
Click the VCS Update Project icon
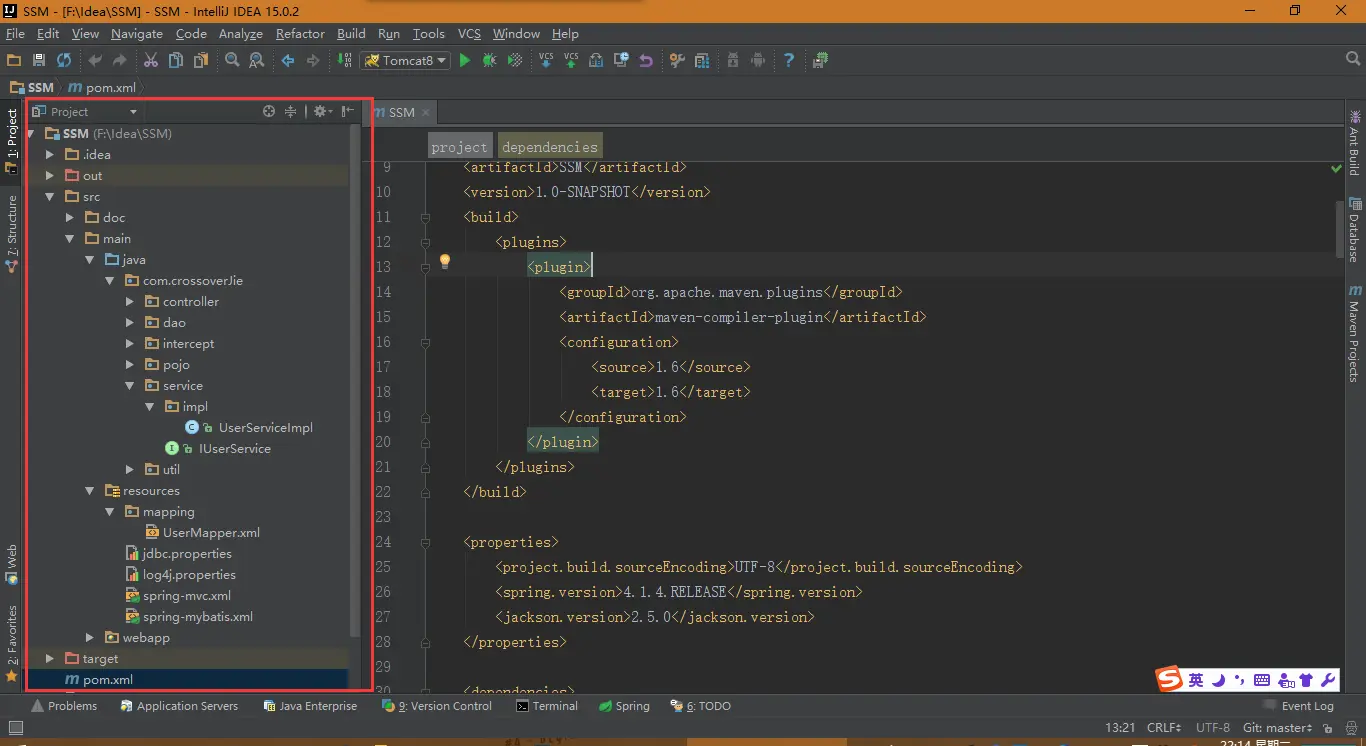tap(546, 61)
